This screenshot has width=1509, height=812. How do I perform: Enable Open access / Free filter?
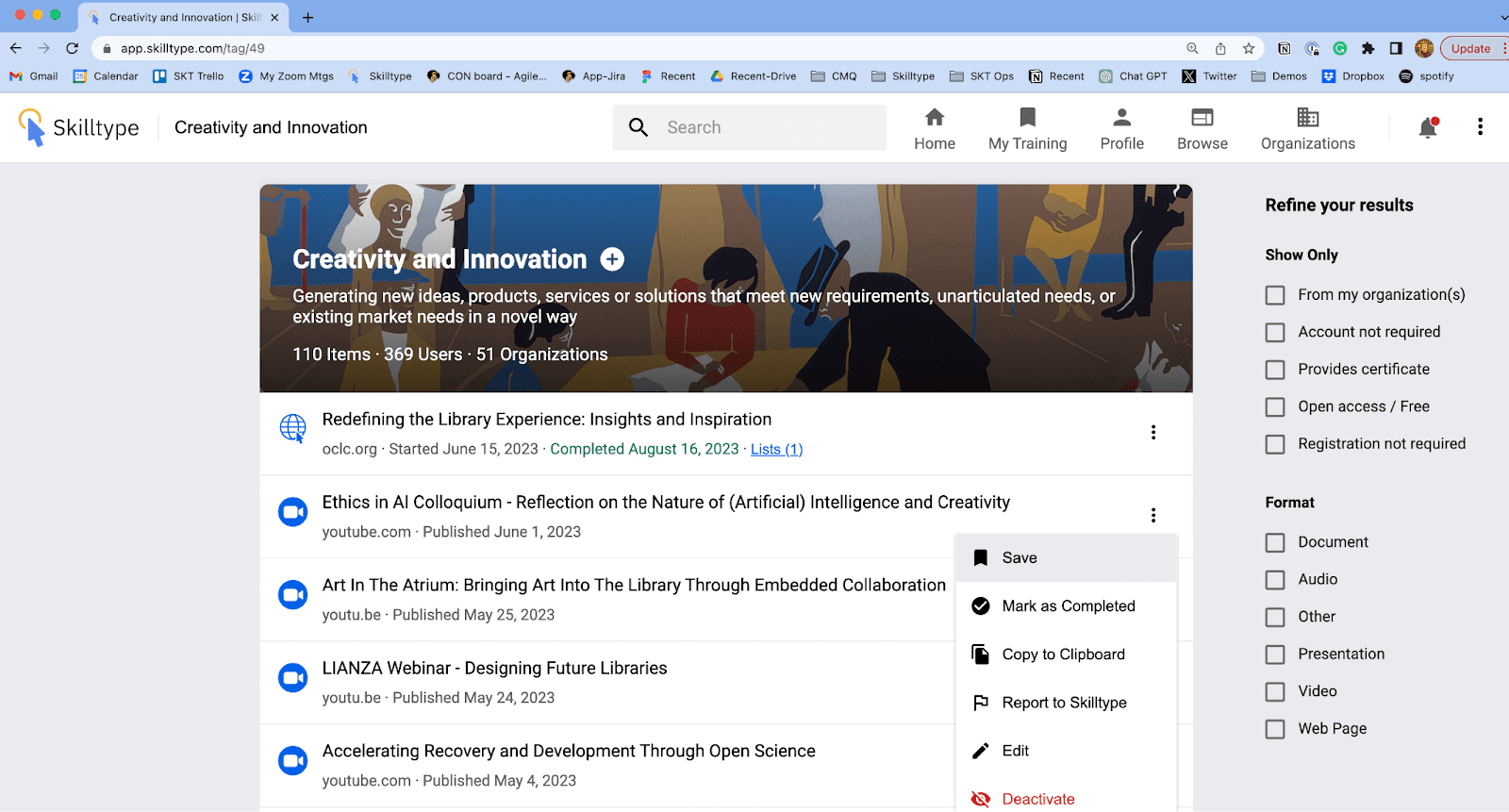coord(1275,406)
